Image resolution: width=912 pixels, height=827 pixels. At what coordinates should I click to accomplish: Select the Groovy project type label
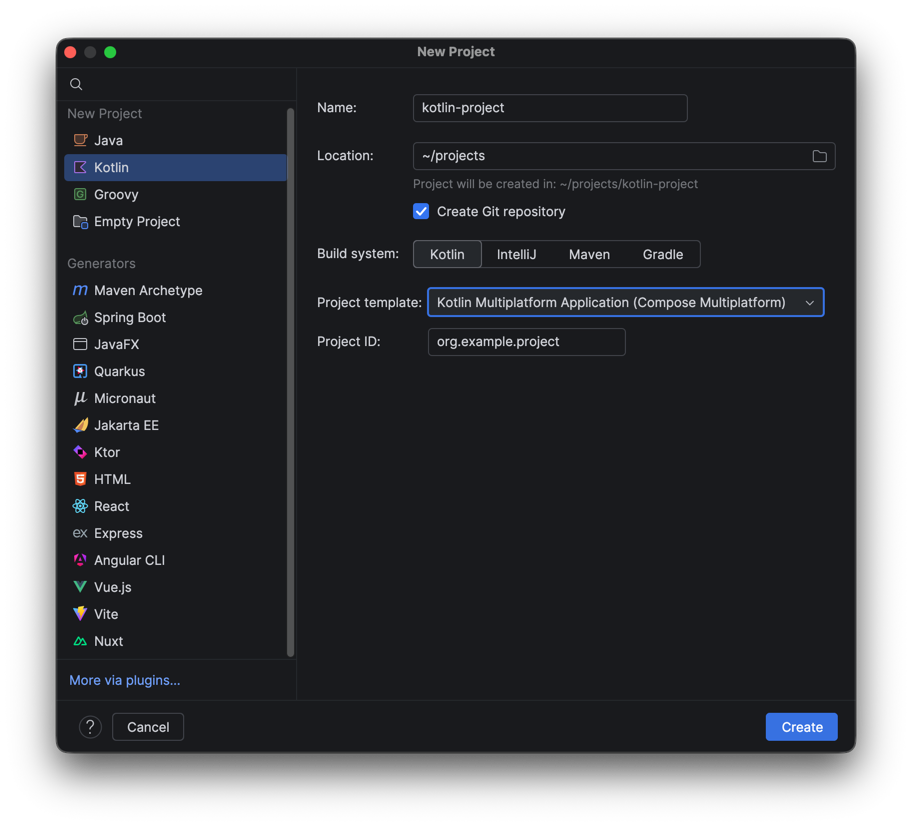click(x=116, y=195)
